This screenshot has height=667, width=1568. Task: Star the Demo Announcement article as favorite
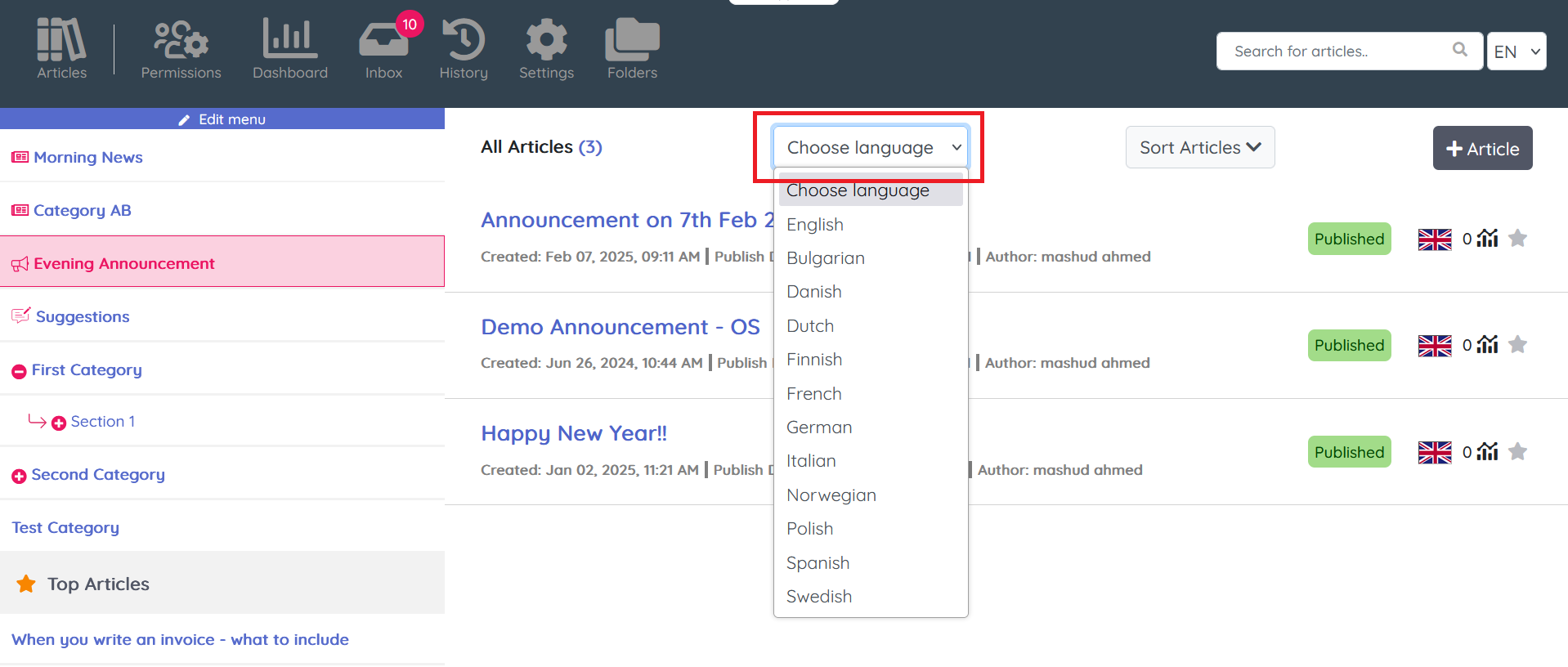coord(1517,345)
